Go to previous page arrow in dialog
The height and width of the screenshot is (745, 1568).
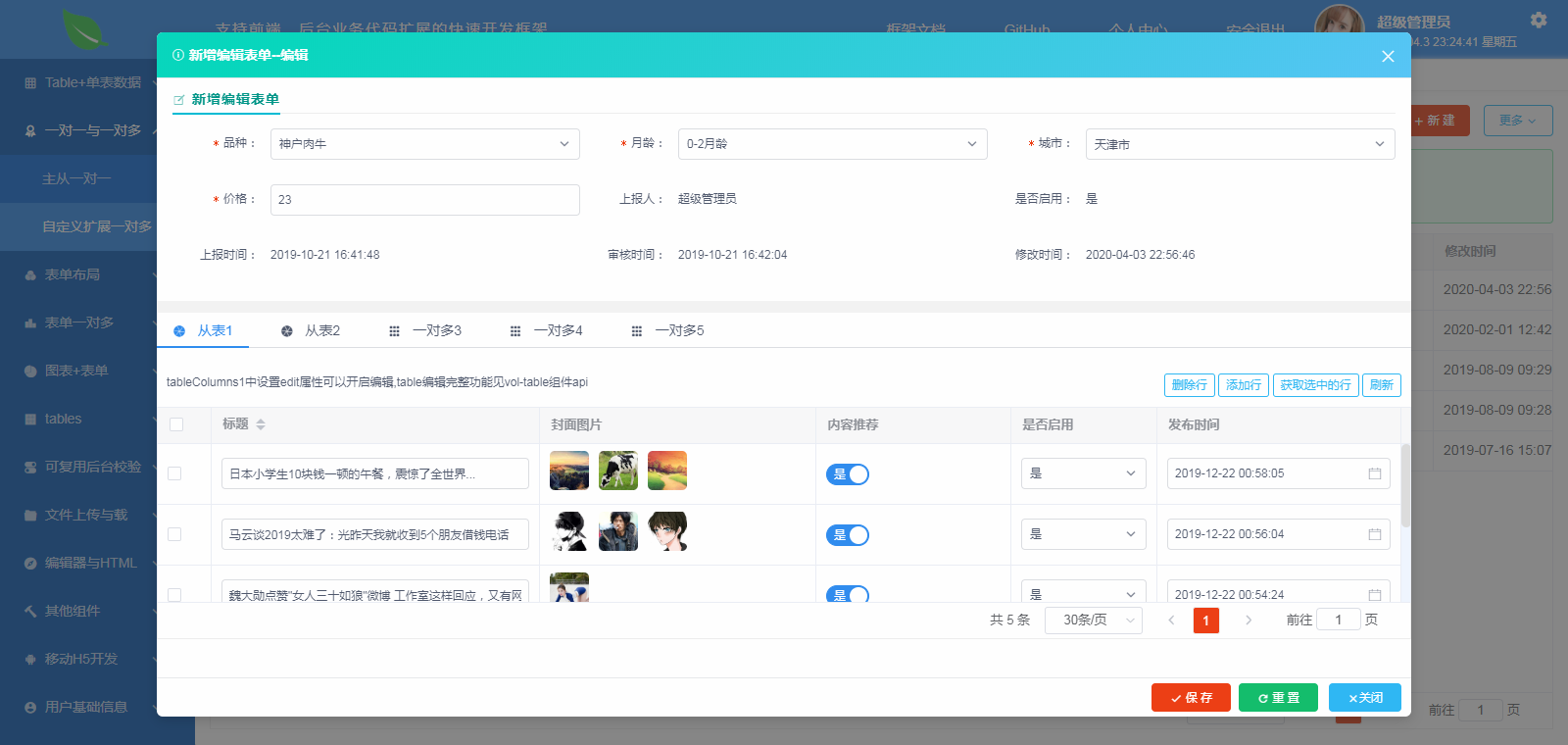[x=1171, y=621]
